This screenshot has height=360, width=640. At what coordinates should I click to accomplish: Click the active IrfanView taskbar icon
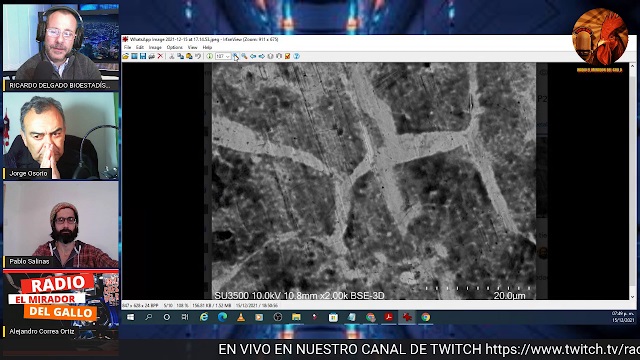point(407,317)
